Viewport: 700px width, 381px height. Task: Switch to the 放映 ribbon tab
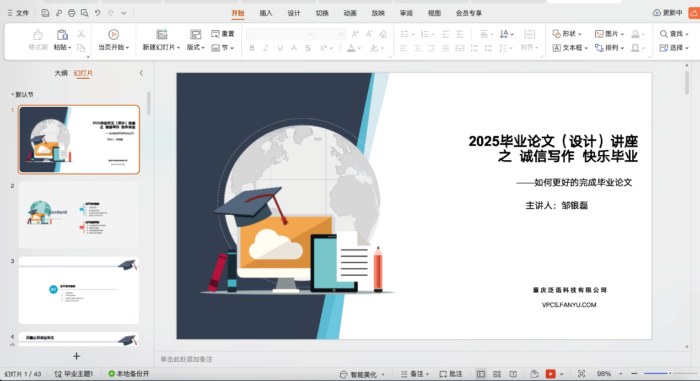378,13
